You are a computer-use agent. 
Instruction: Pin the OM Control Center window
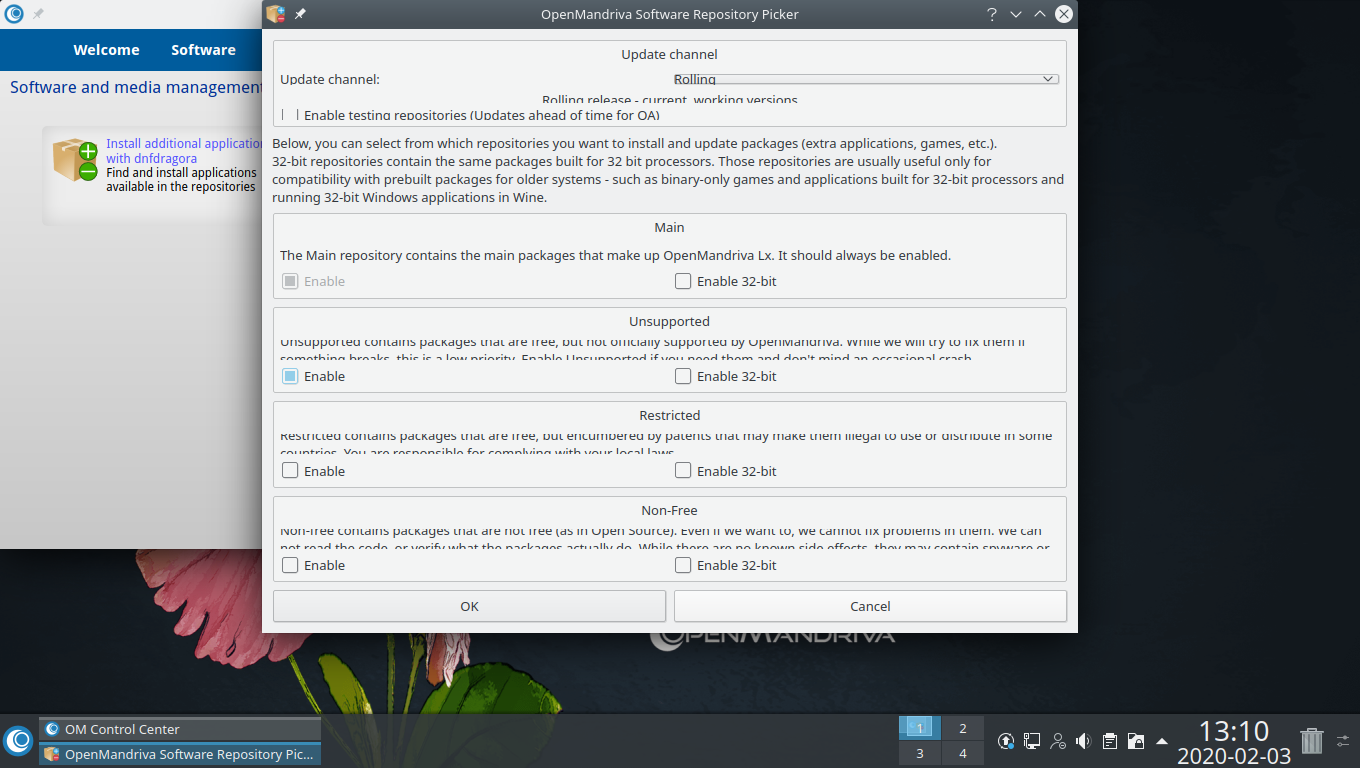(x=38, y=14)
